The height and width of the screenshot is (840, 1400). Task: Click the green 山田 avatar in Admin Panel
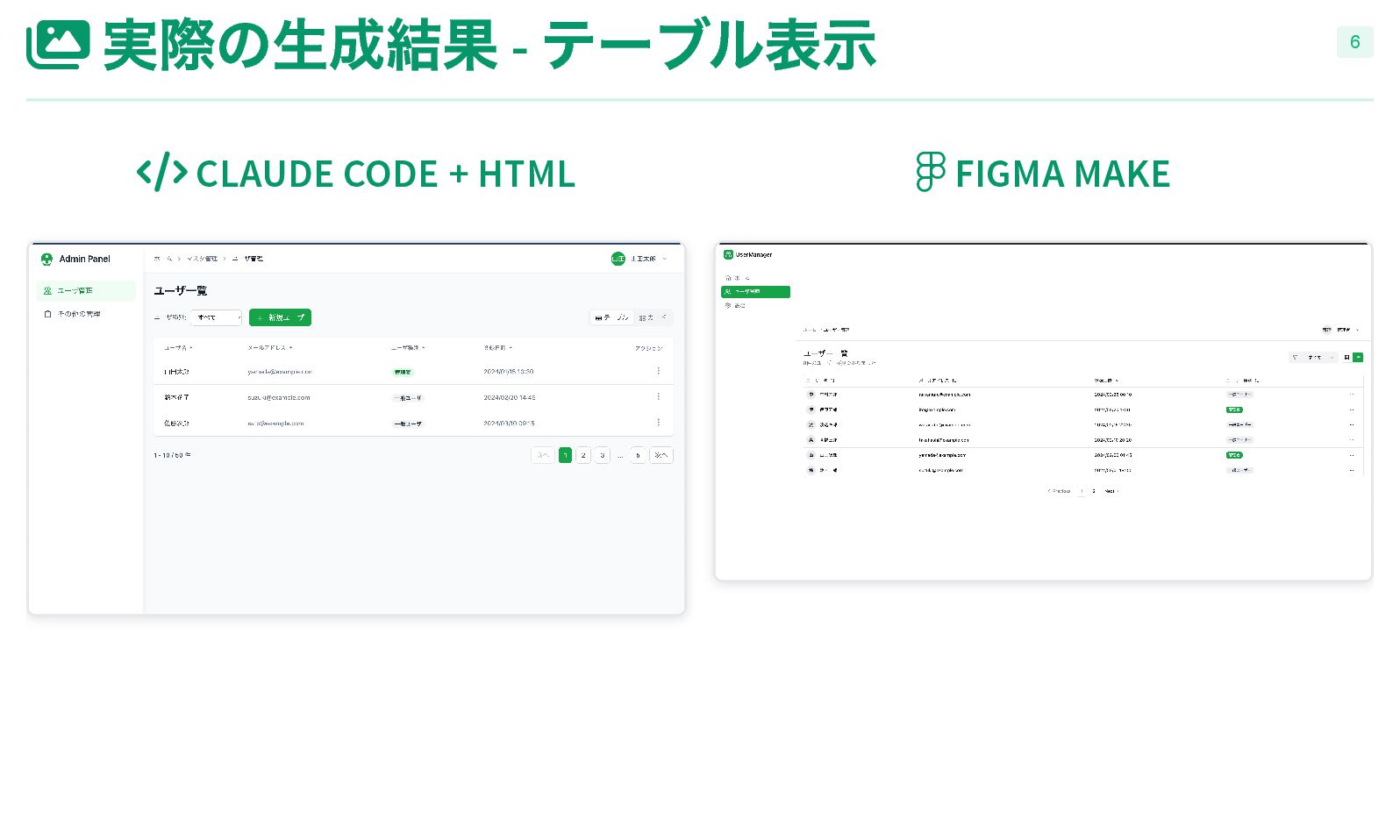[618, 259]
